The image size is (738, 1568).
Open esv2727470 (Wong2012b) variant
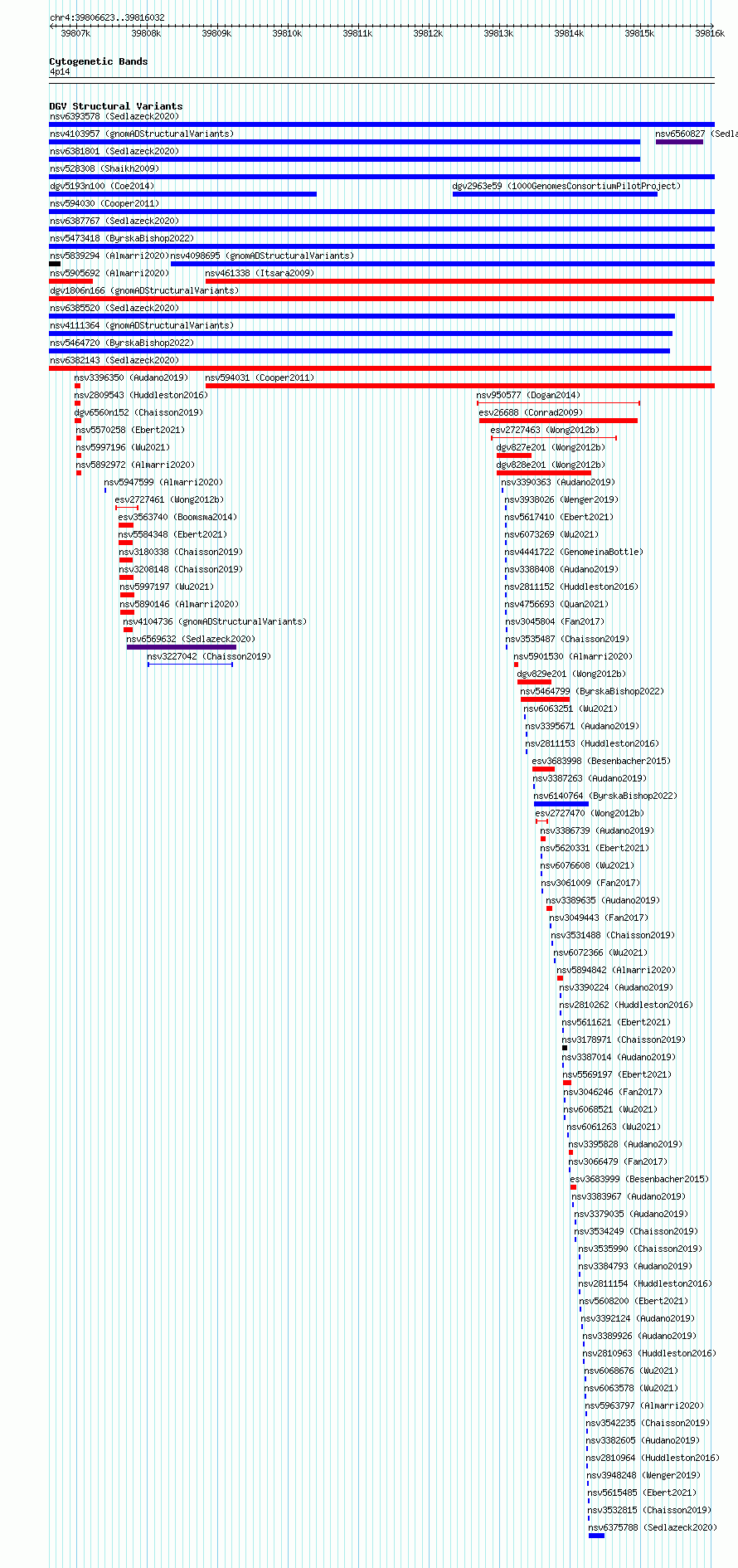[590, 814]
